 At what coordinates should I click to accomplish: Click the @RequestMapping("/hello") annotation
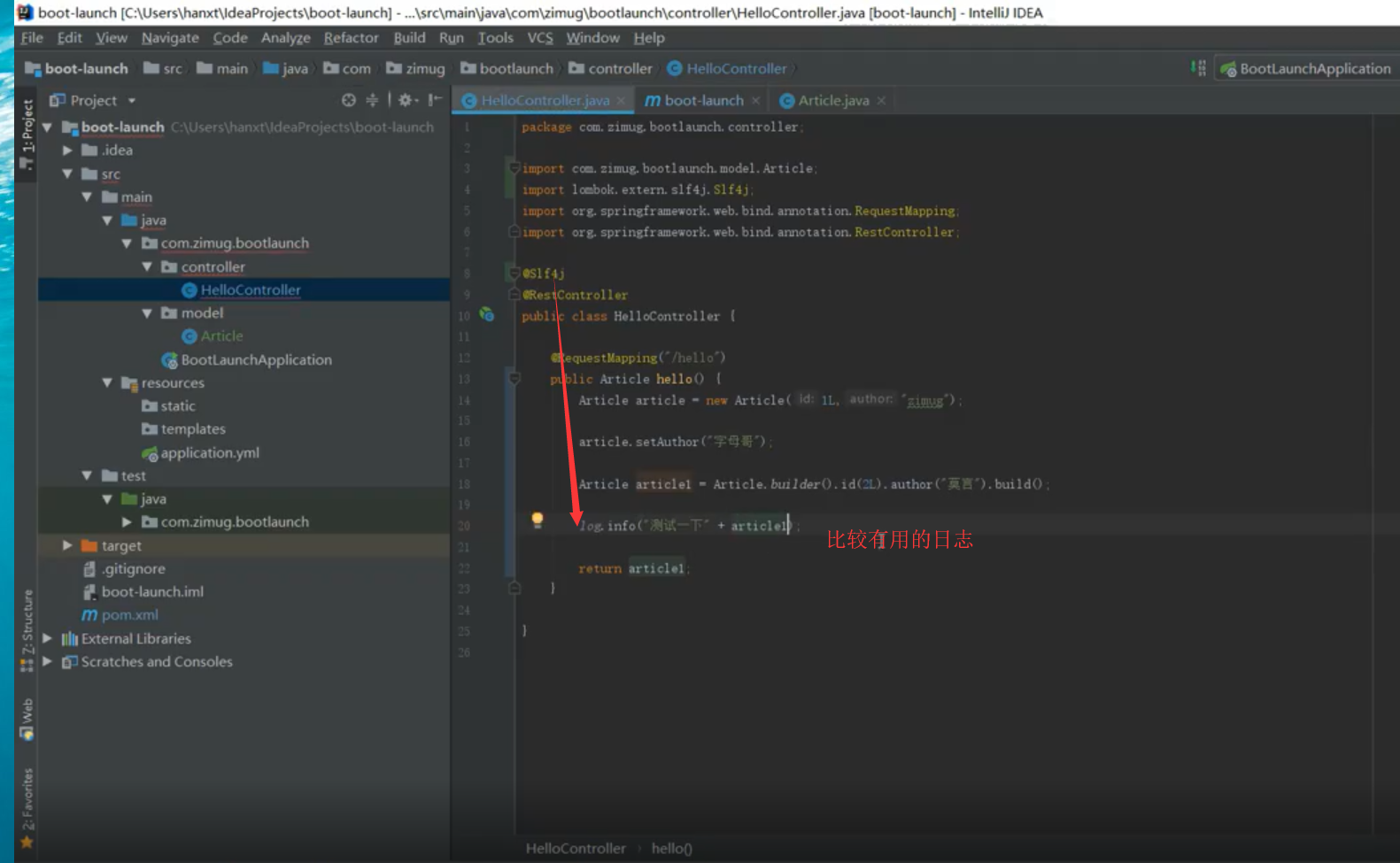pyautogui.click(x=638, y=358)
